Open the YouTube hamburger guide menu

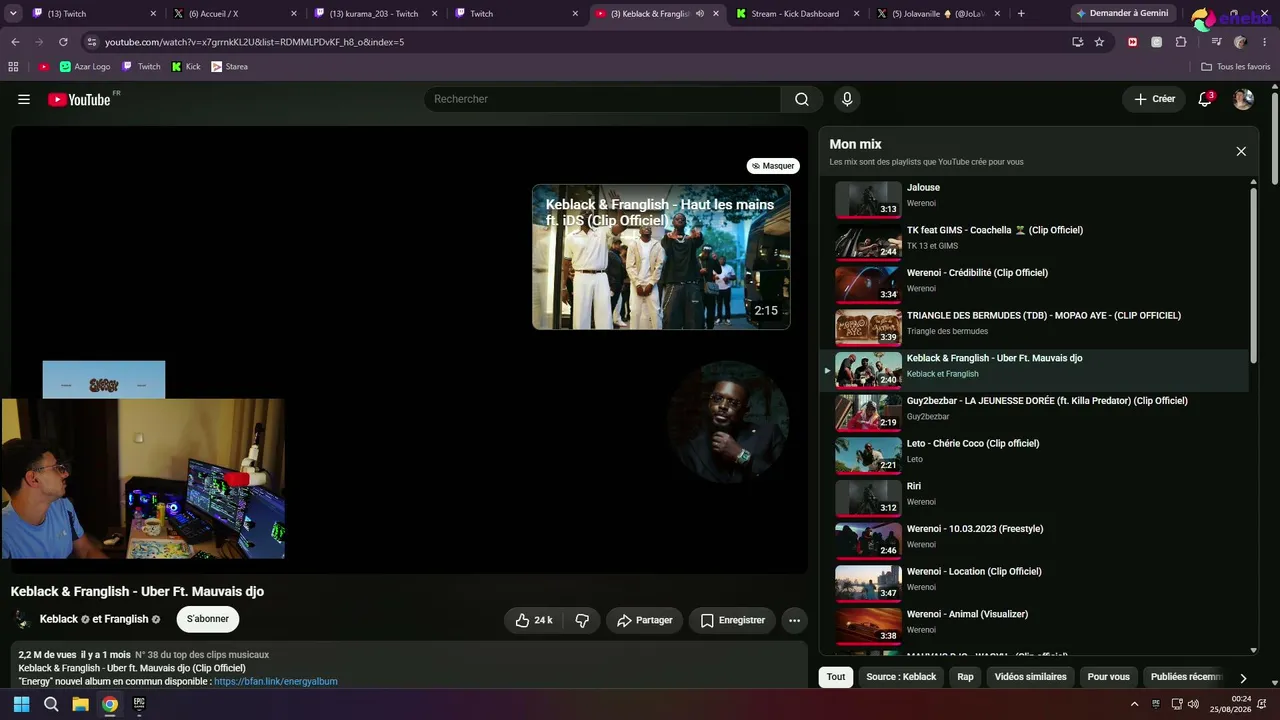point(24,99)
